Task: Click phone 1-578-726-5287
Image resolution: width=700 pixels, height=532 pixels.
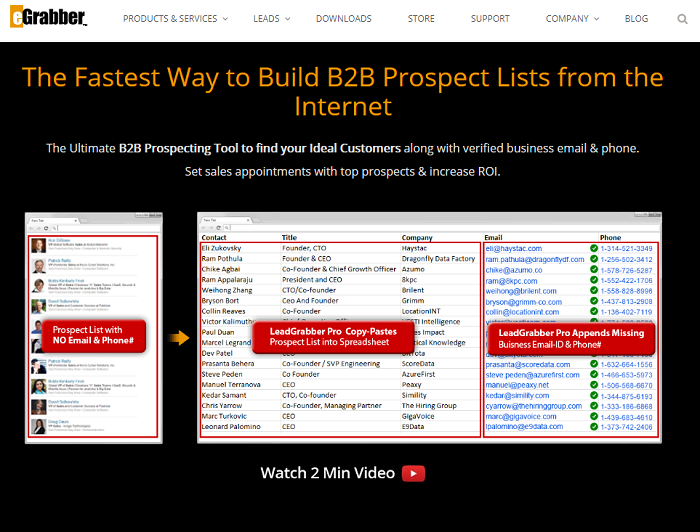Action: tap(626, 270)
